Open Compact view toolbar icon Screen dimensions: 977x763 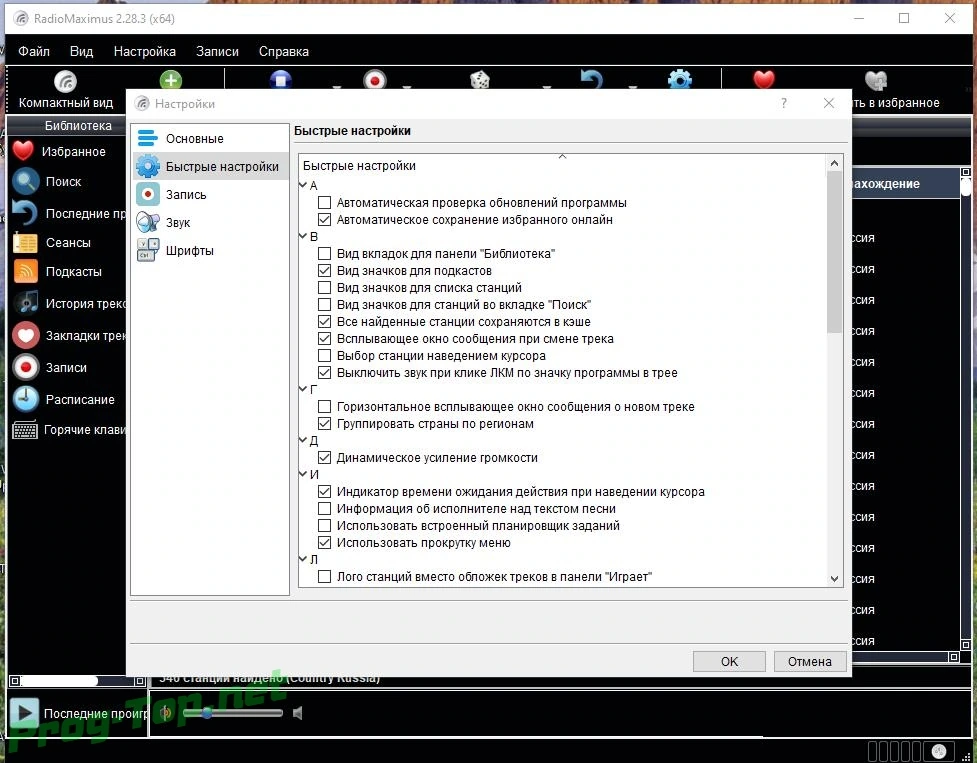click(65, 81)
